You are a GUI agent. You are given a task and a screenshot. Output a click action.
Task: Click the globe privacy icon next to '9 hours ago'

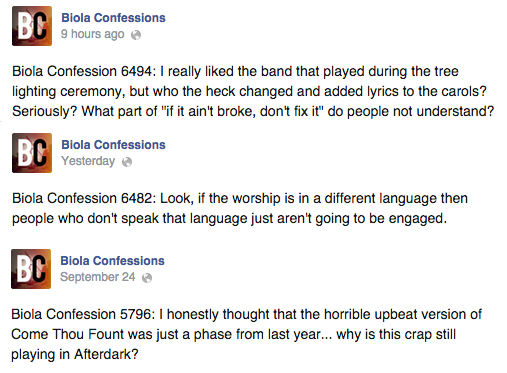click(x=136, y=35)
